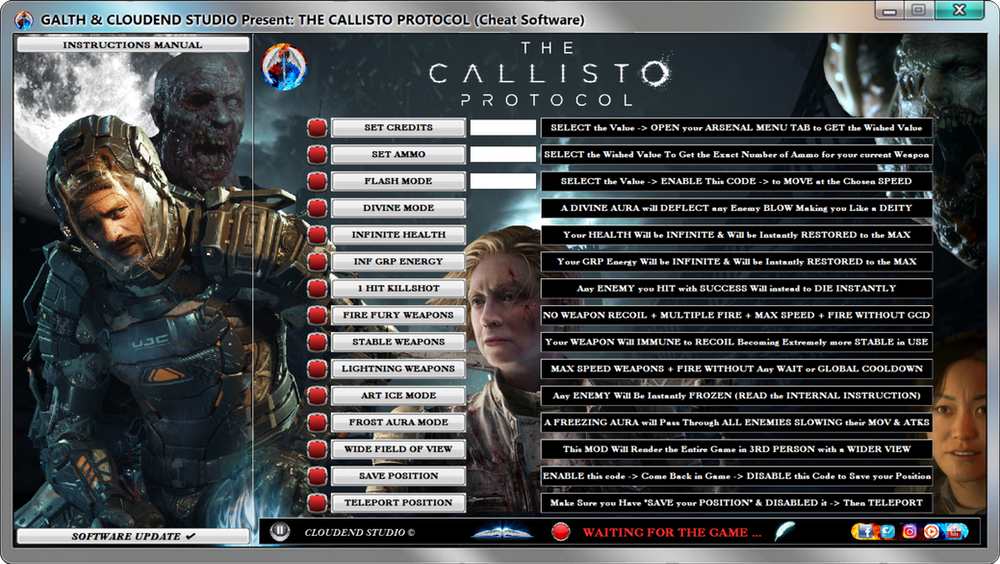Toggle the red light next to SET CREDITS
Screen dimensions: 1000x564
[x=317, y=128]
